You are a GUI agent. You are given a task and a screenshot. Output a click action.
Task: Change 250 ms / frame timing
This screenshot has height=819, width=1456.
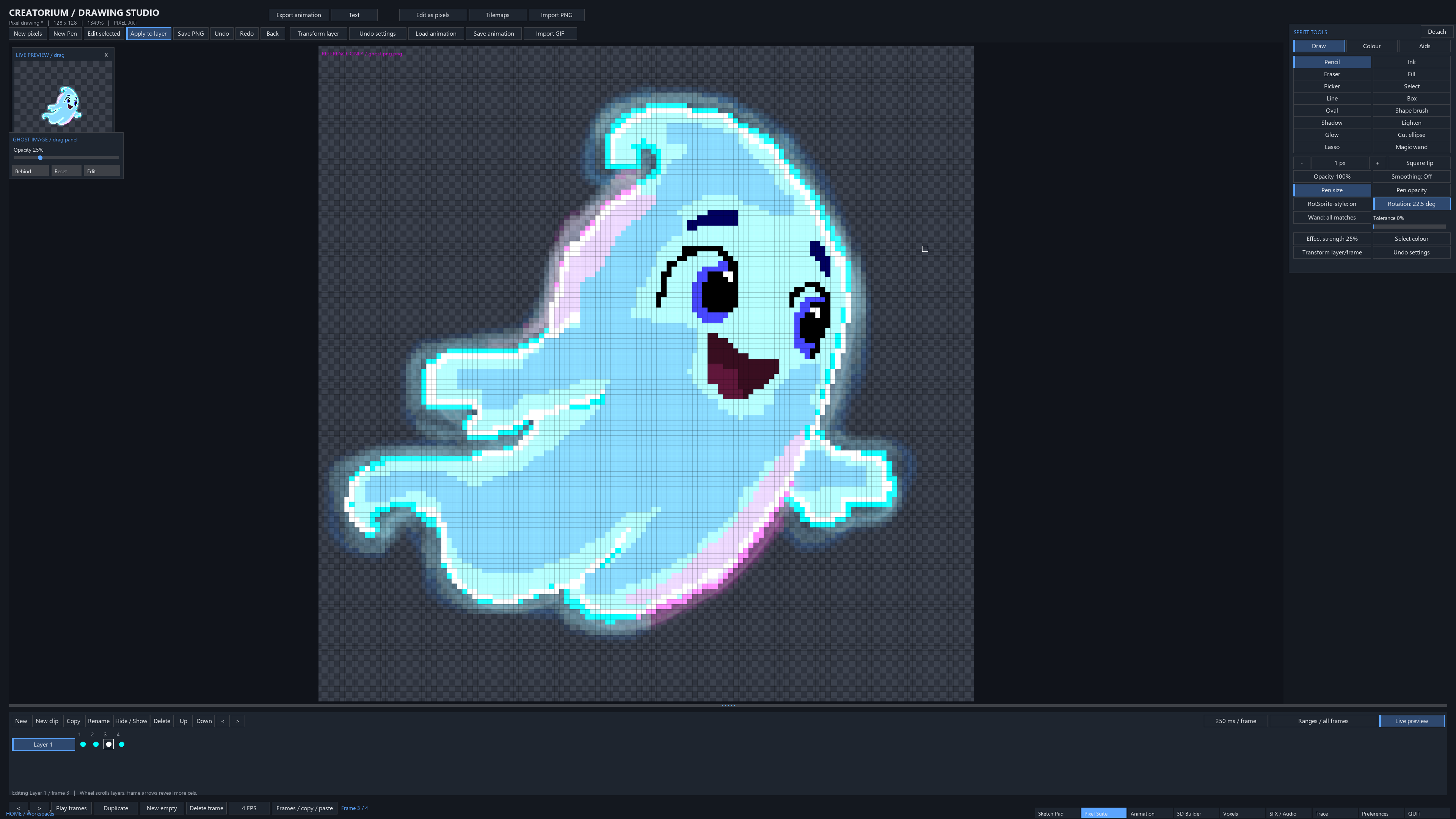tap(1236, 721)
